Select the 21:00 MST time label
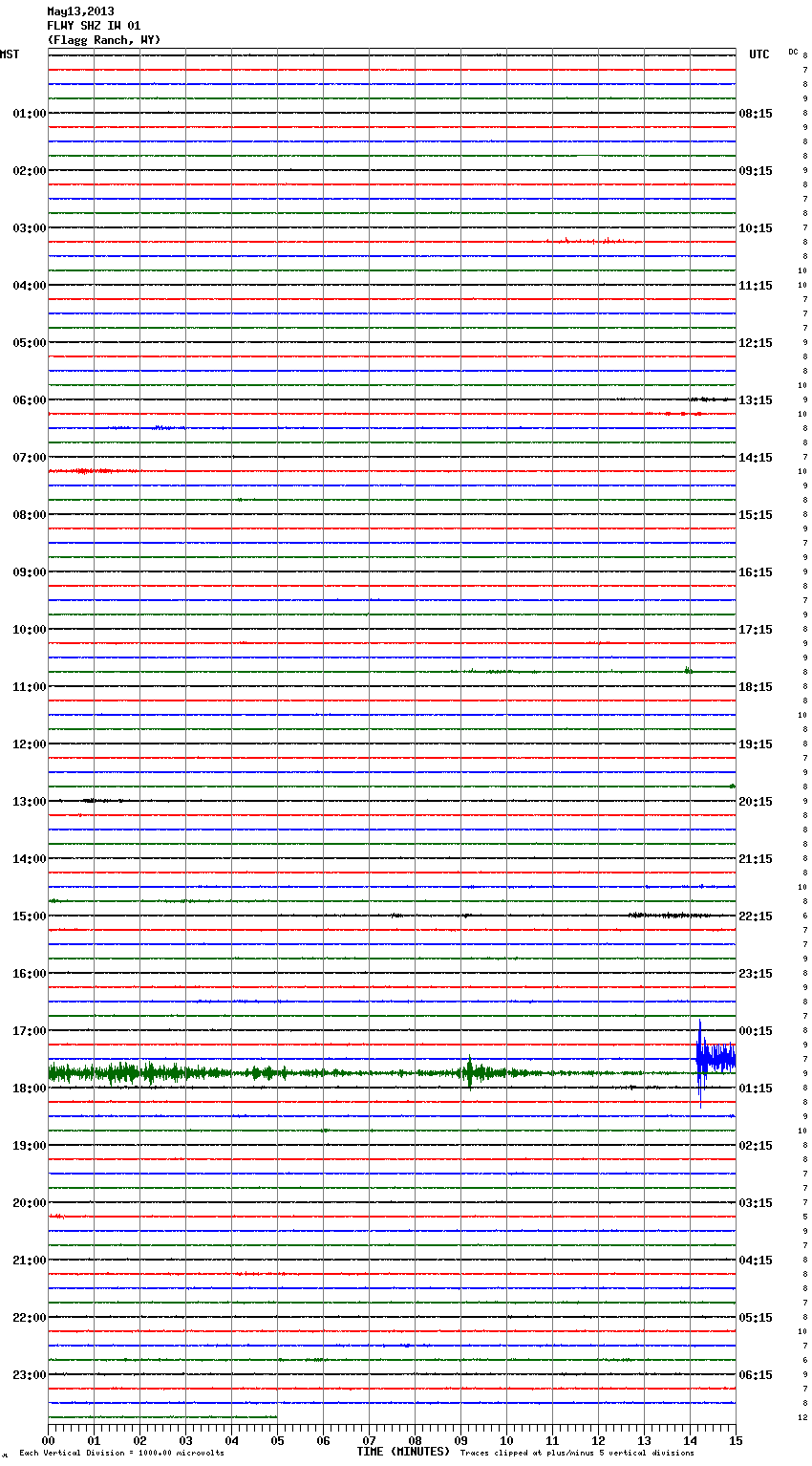This screenshot has width=812, height=1466. (30, 1261)
